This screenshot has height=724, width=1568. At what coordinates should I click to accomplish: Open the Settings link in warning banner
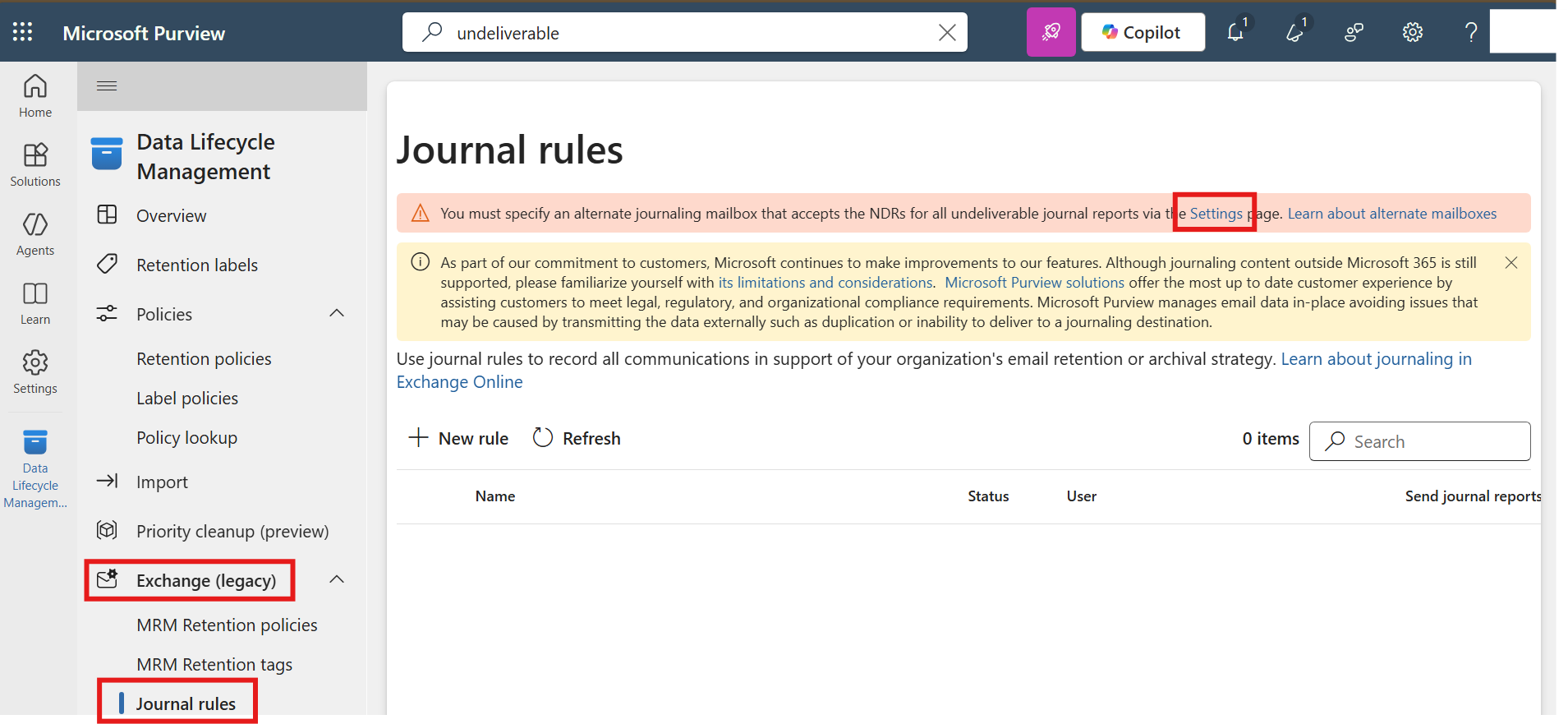(x=1216, y=213)
